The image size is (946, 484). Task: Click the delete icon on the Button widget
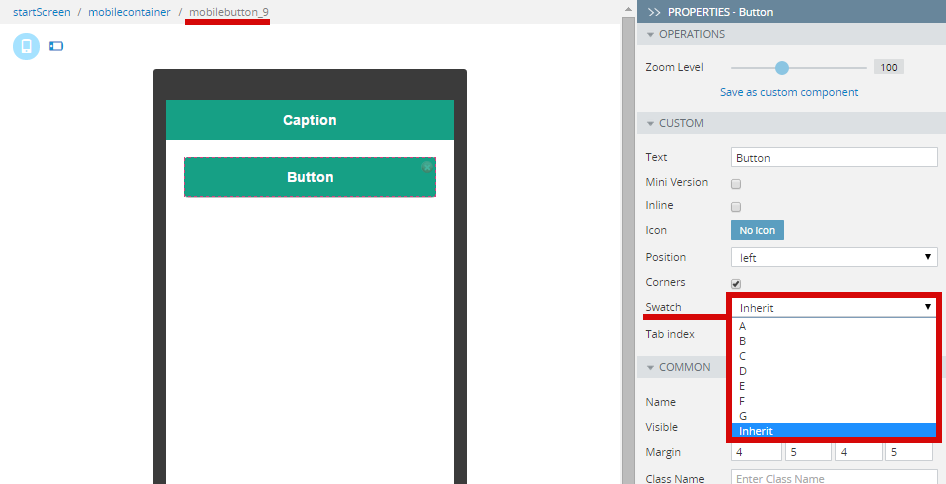(x=427, y=167)
